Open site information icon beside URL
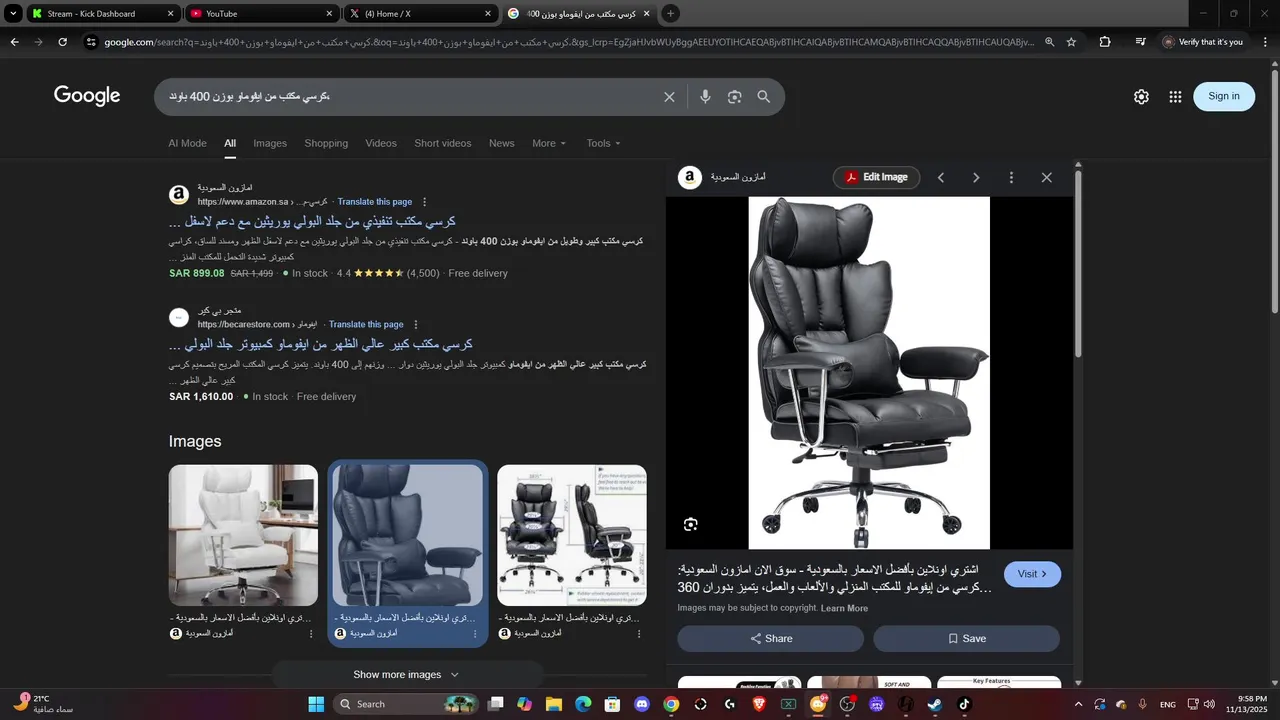1280x720 pixels. pos(91,42)
